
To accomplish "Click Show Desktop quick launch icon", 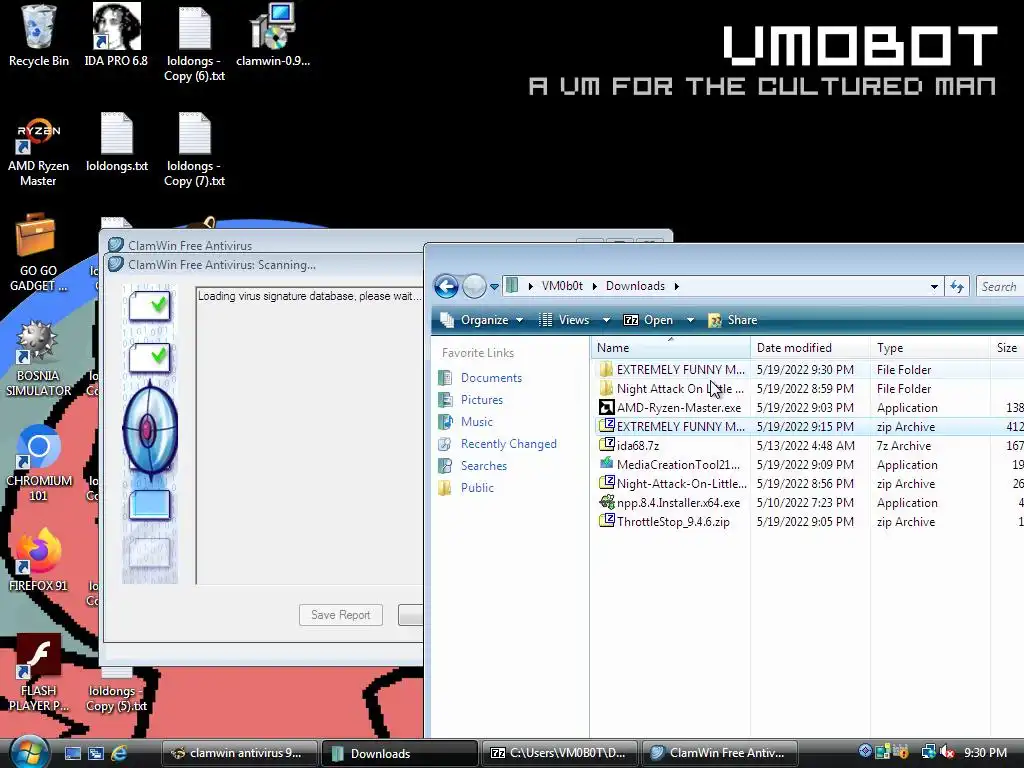I will [x=73, y=753].
